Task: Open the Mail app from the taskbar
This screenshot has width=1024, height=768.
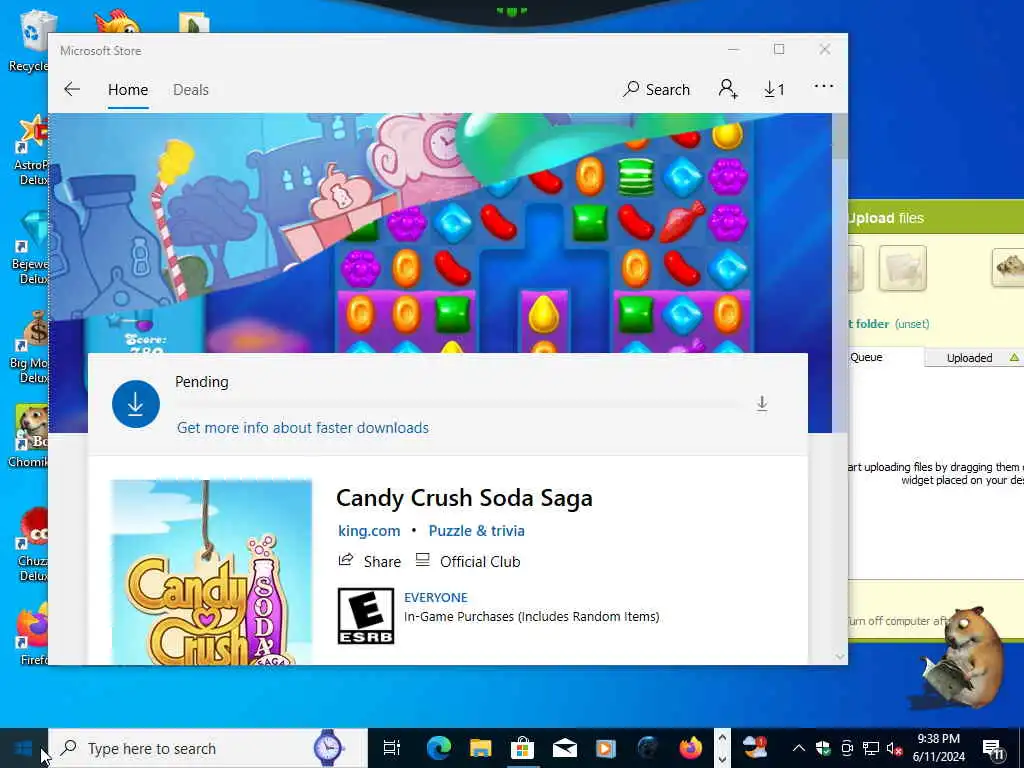Action: click(x=564, y=748)
